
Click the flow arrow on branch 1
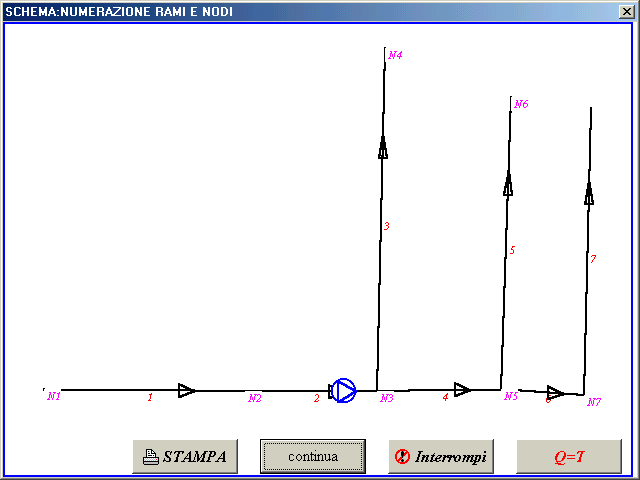(x=187, y=391)
